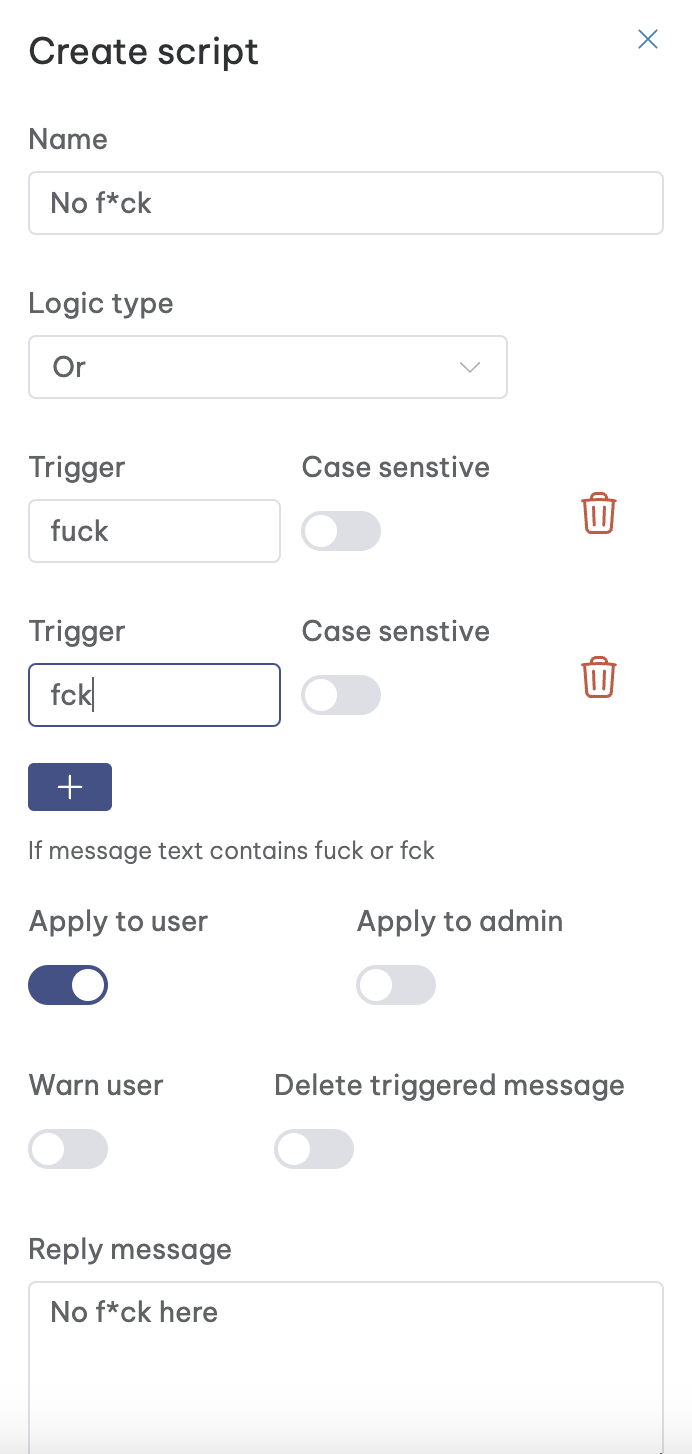
Task: Disable the Apply to user switch
Action: [x=68, y=986]
